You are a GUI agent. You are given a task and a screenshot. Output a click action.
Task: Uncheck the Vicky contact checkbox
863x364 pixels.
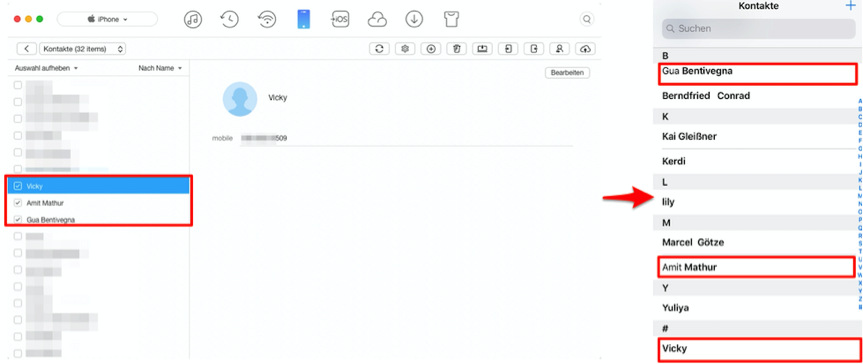[x=18, y=186]
